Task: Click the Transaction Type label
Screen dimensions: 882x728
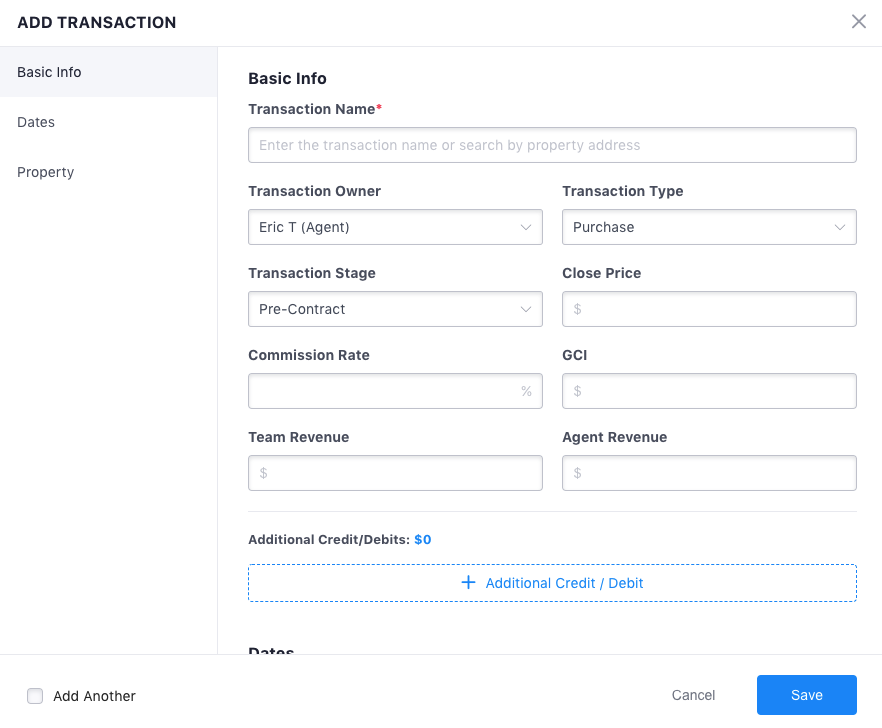Action: point(623,191)
